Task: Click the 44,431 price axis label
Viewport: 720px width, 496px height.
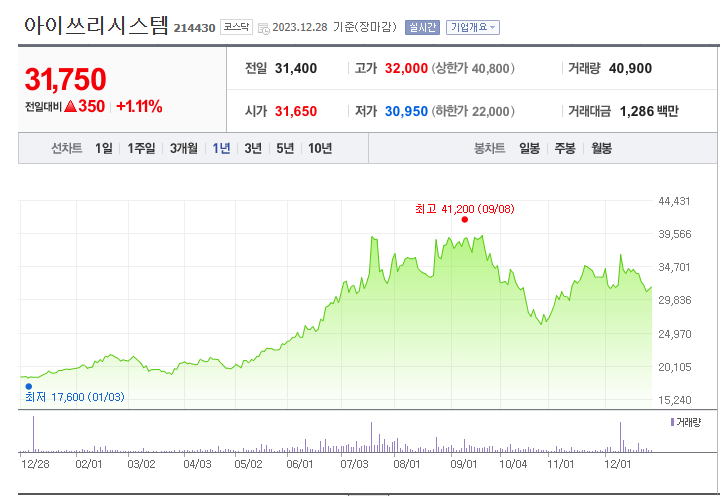Action: point(674,201)
